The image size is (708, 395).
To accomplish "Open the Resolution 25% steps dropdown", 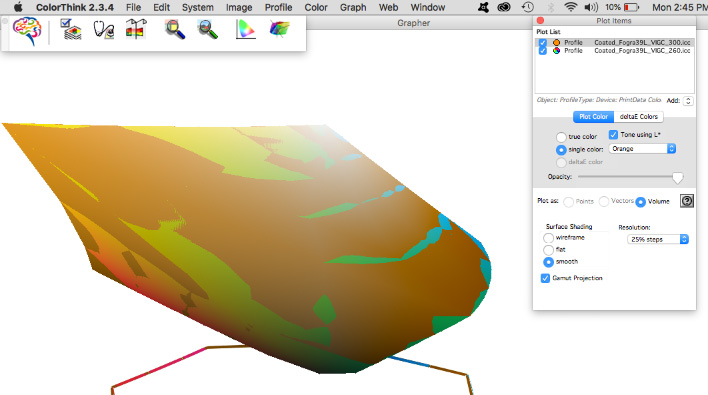I will tap(658, 239).
